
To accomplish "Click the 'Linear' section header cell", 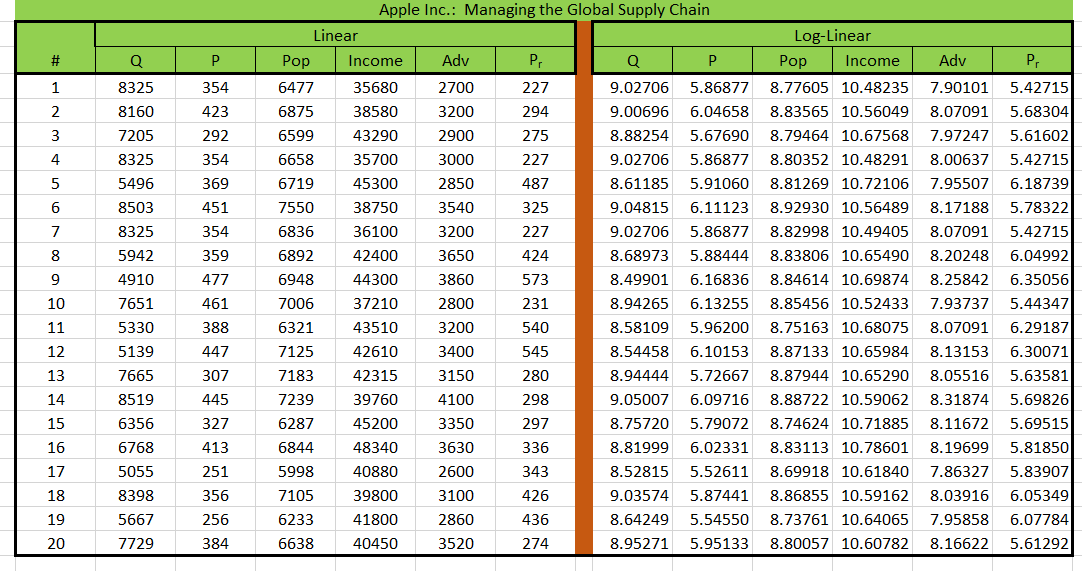I will click(335, 35).
